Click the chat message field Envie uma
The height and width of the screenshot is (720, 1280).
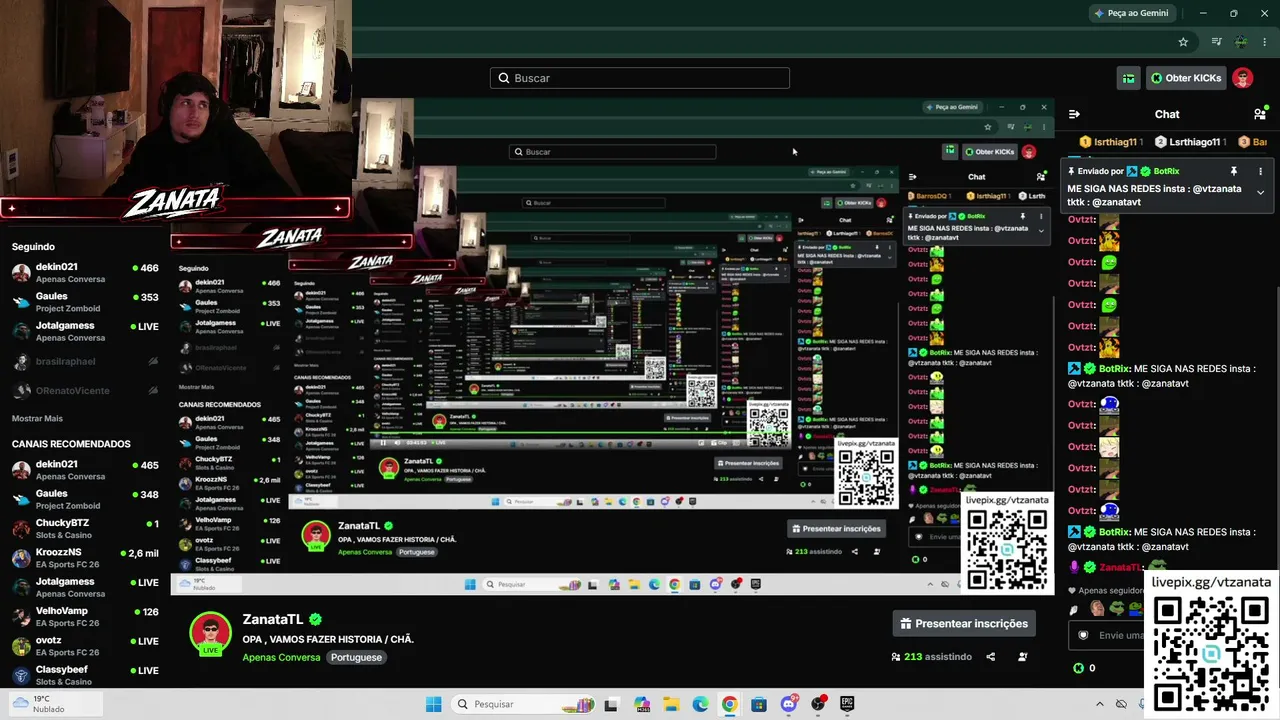click(1106, 635)
